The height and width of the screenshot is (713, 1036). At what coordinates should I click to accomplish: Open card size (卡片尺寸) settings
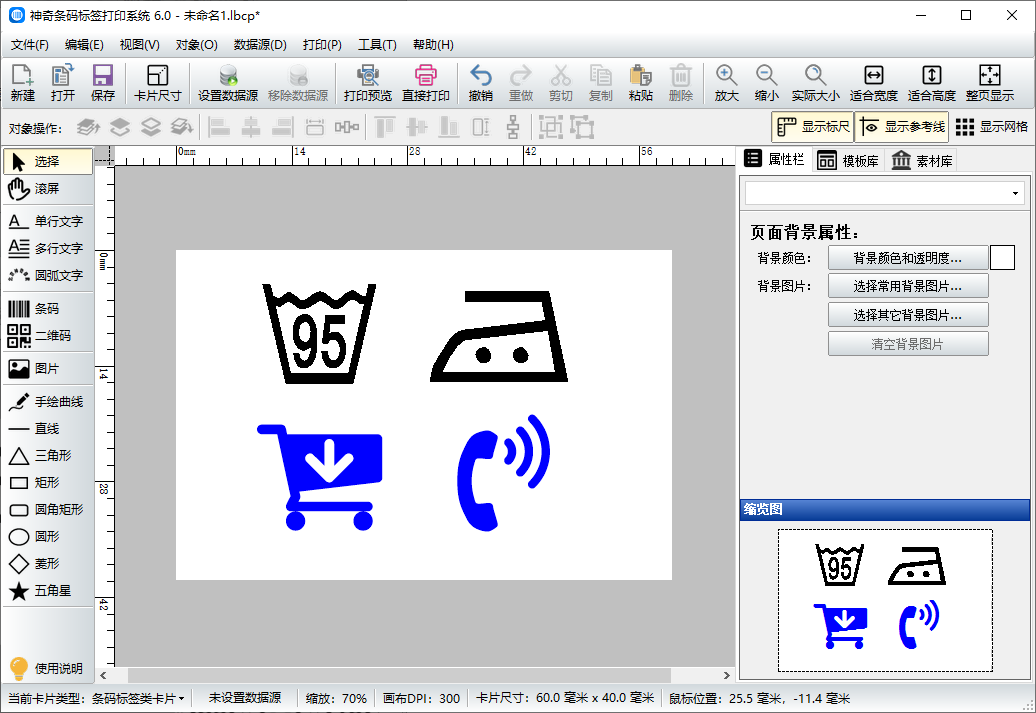point(157,84)
